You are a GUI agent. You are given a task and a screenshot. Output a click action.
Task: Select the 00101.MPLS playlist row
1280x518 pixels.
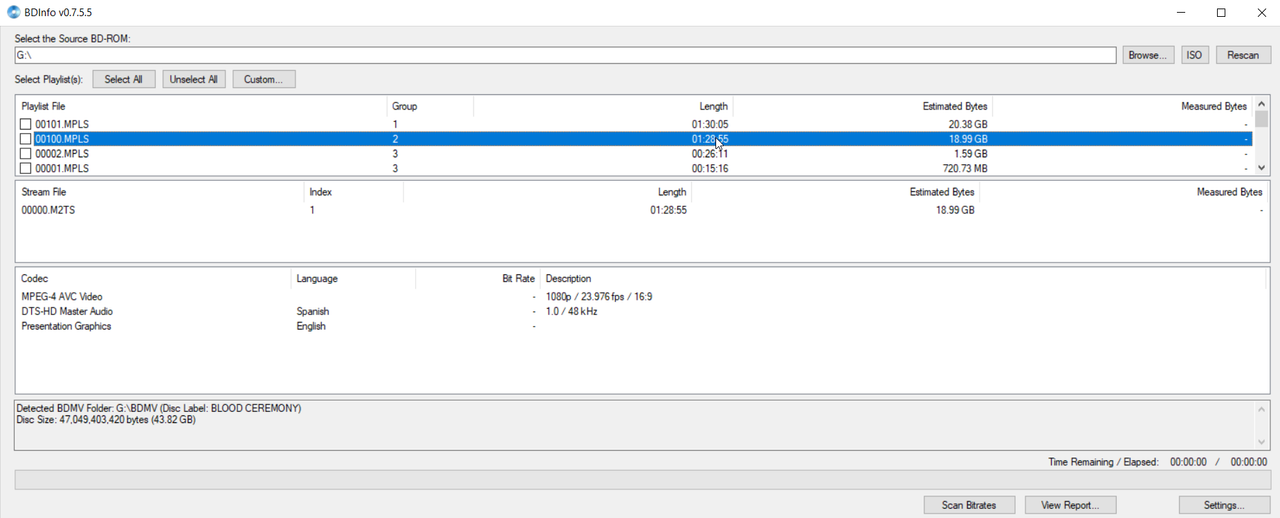(634, 125)
